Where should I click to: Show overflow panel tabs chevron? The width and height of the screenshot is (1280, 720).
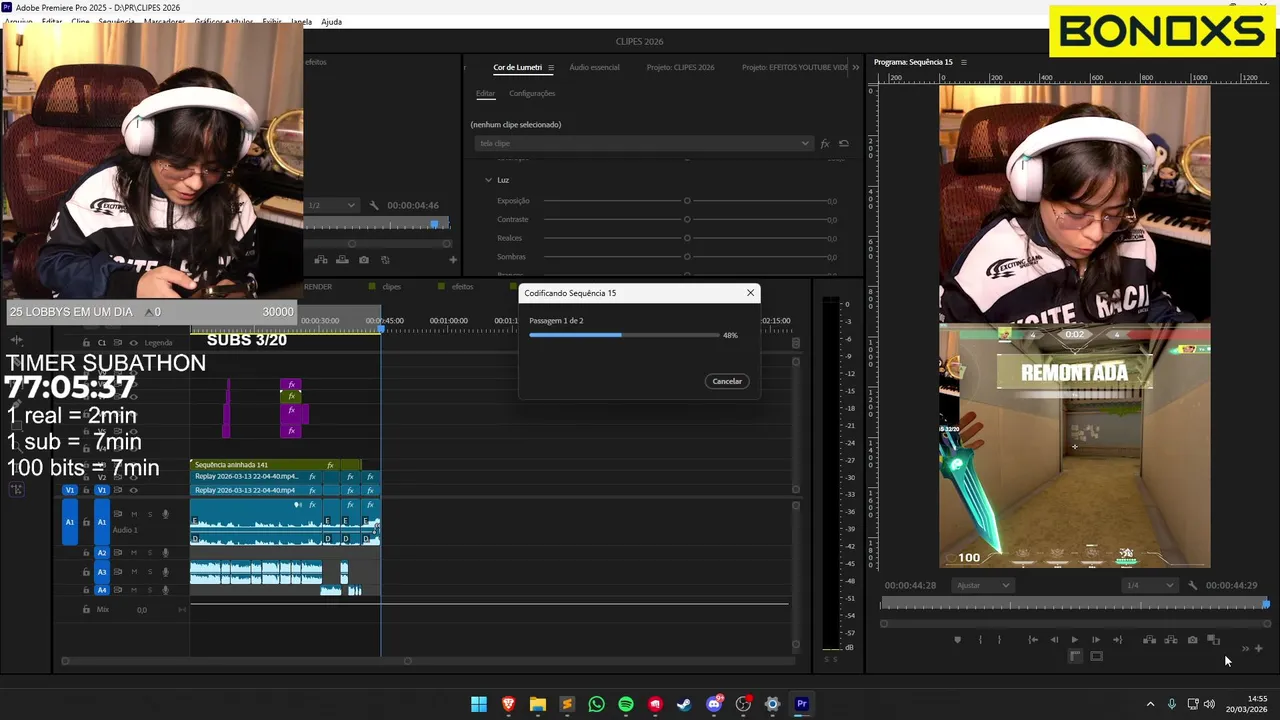(856, 68)
